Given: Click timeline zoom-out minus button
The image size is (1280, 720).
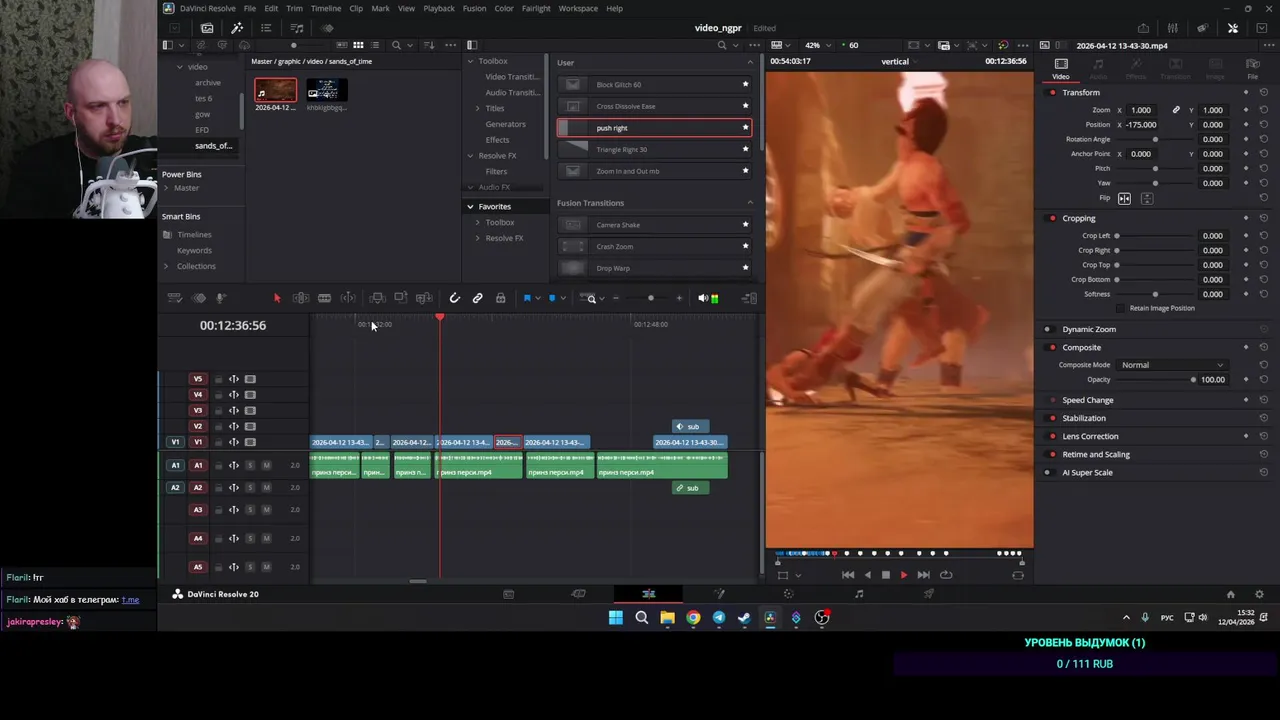Looking at the screenshot, I should pyautogui.click(x=615, y=298).
